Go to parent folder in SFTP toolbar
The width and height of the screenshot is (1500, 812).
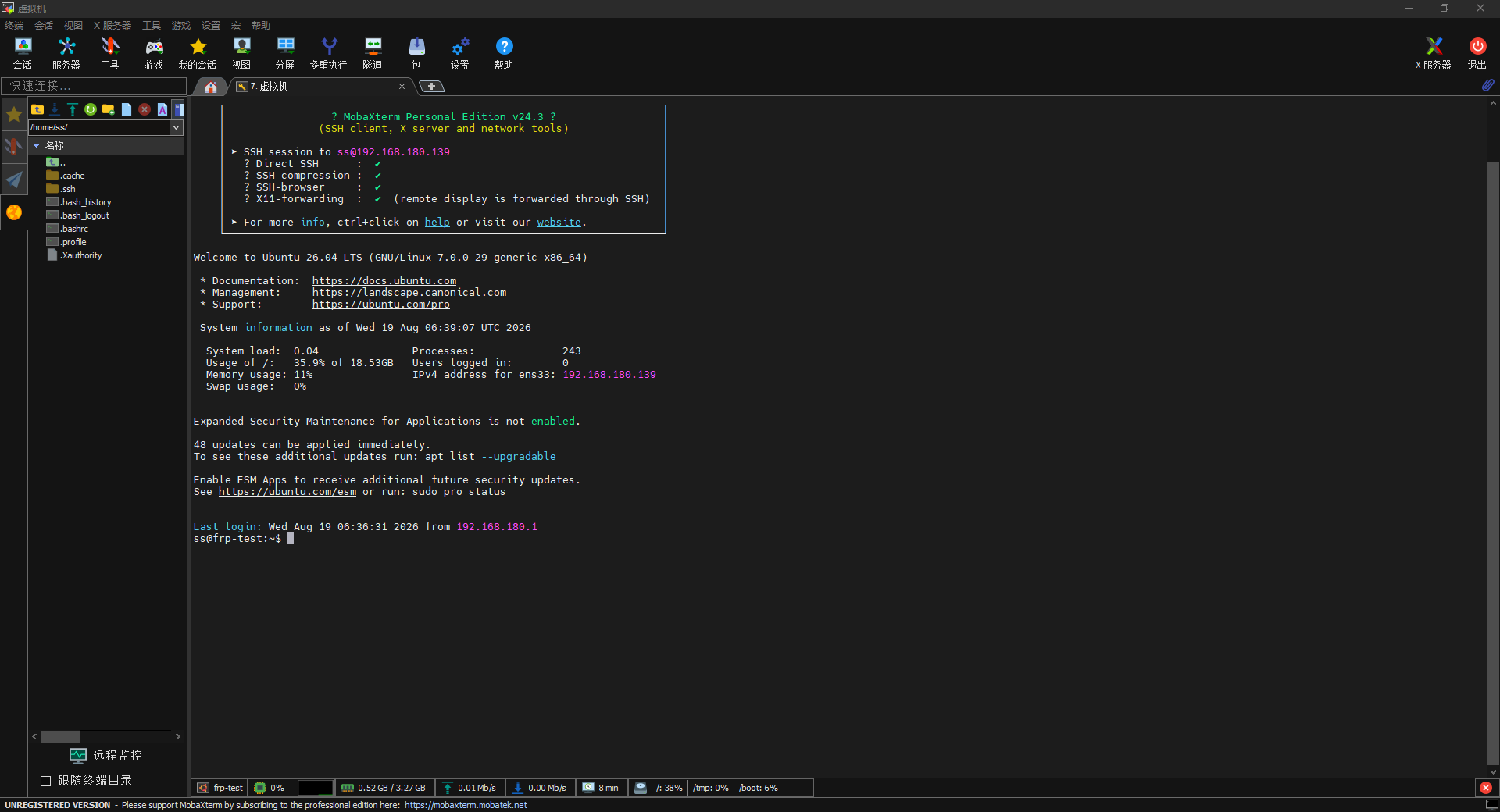point(37,109)
